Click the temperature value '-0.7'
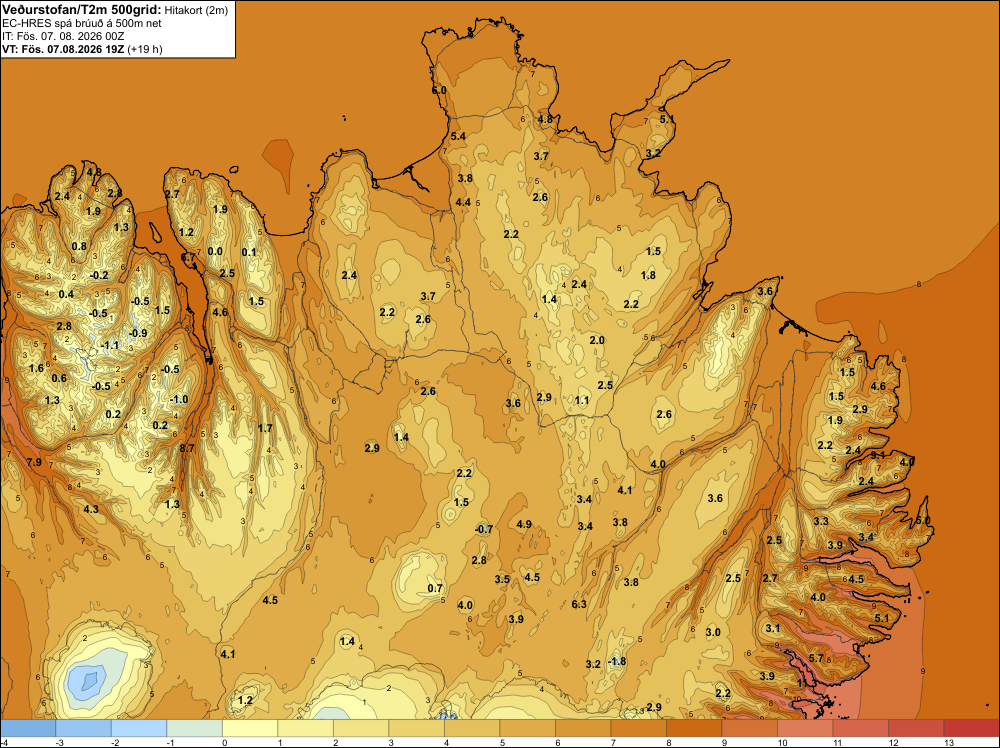Screen dimensions: 1000x748 pos(484,529)
